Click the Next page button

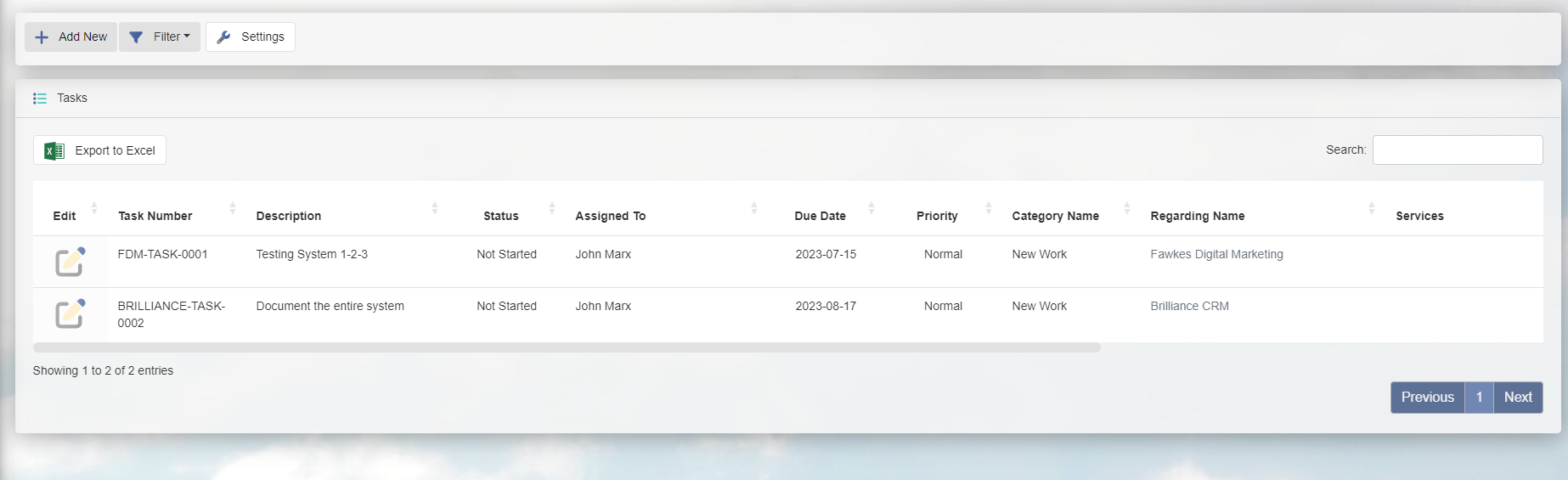pos(1518,398)
